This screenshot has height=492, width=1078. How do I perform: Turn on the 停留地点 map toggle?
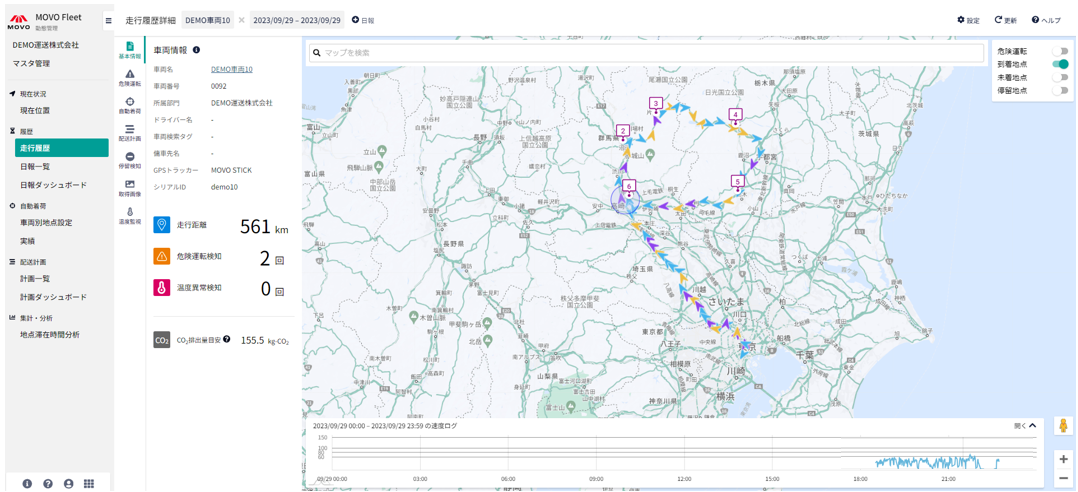(1059, 91)
